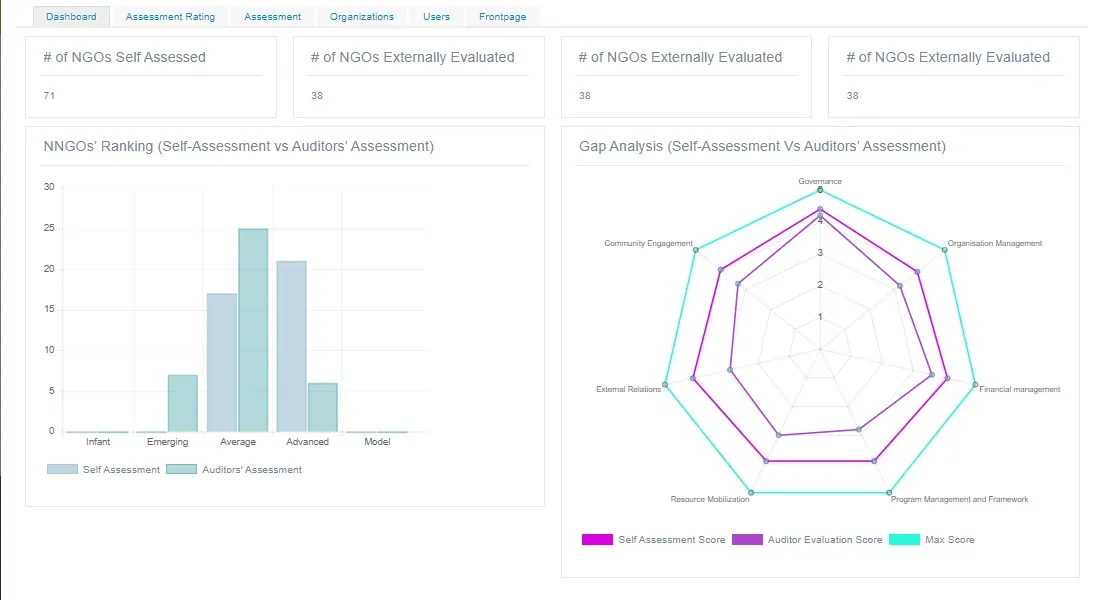This screenshot has width=1103, height=600.
Task: Click the # of NGOs Self Assessed heading
Action: tap(125, 58)
